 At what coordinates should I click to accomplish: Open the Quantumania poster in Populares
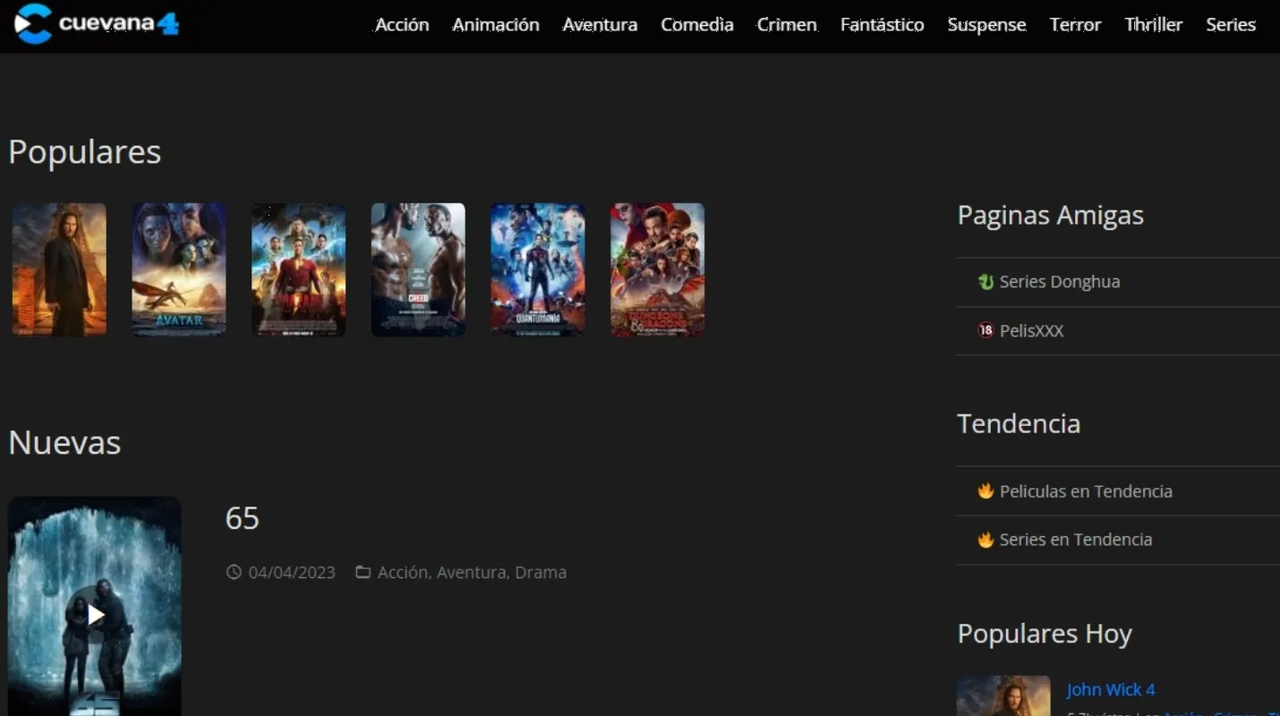538,270
